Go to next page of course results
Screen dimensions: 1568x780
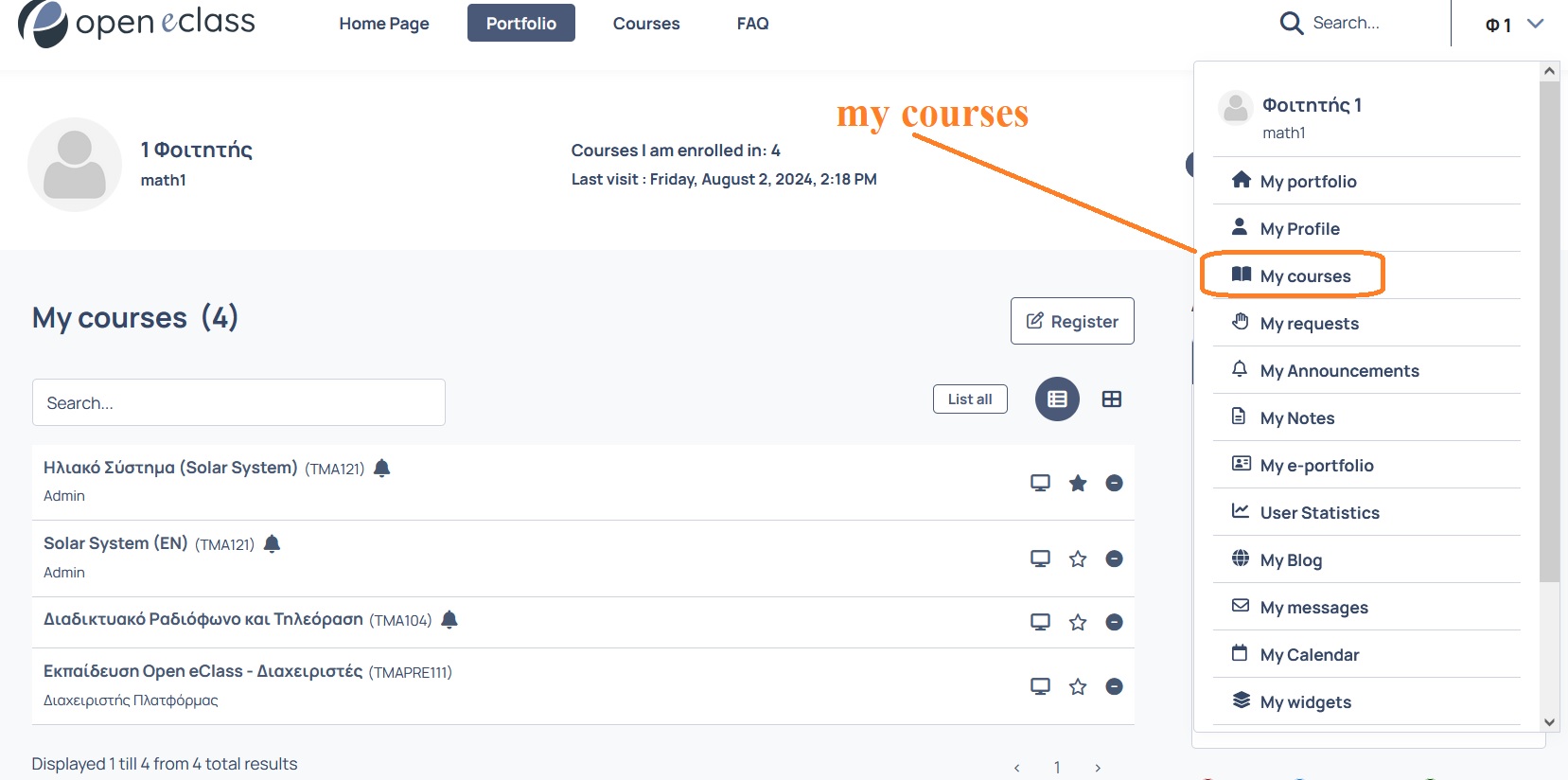click(x=1098, y=768)
